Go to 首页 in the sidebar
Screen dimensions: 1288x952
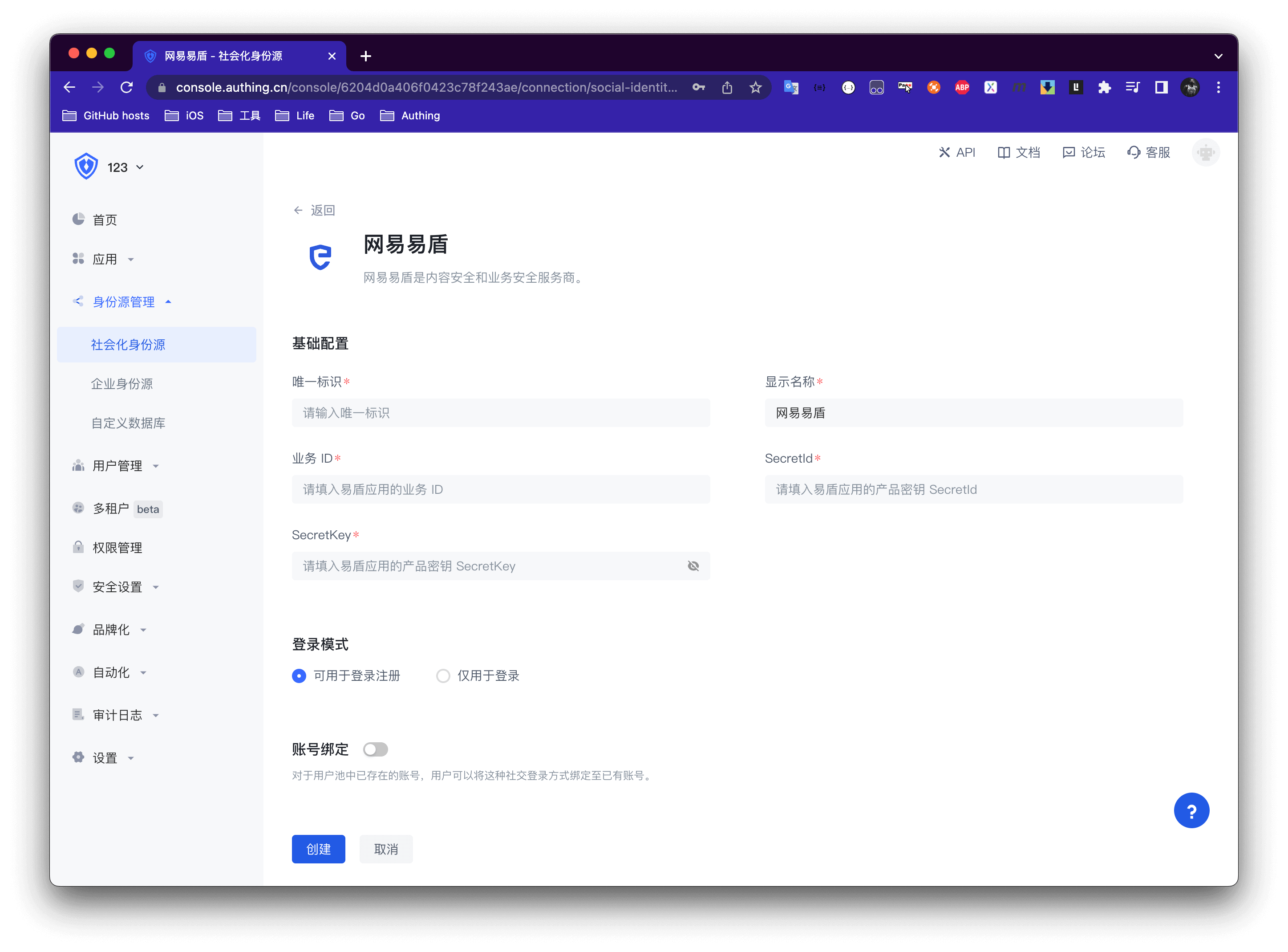pos(104,220)
